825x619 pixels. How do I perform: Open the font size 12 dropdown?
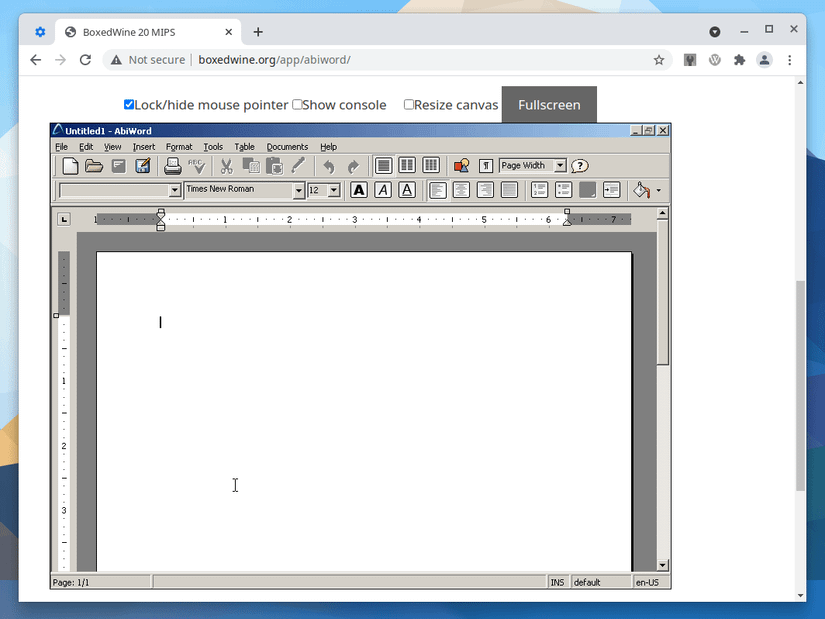pos(334,190)
